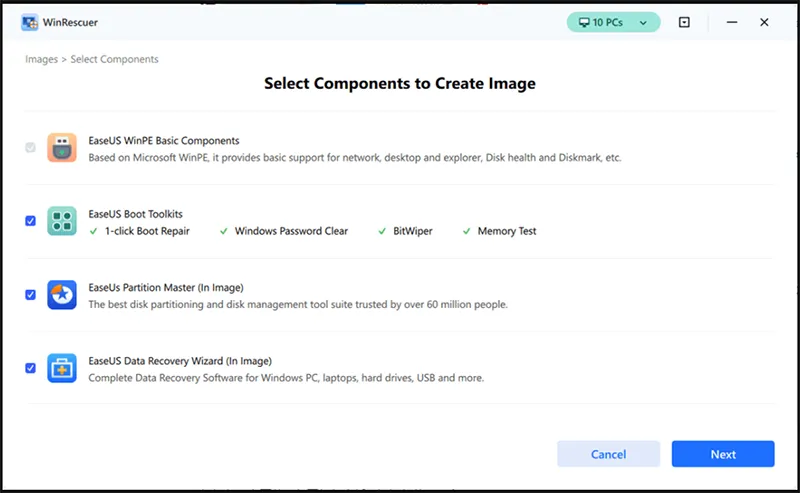Image resolution: width=800 pixels, height=493 pixels.
Task: Uncheck the EaseUS Boot Toolkits checkbox
Action: point(31,221)
